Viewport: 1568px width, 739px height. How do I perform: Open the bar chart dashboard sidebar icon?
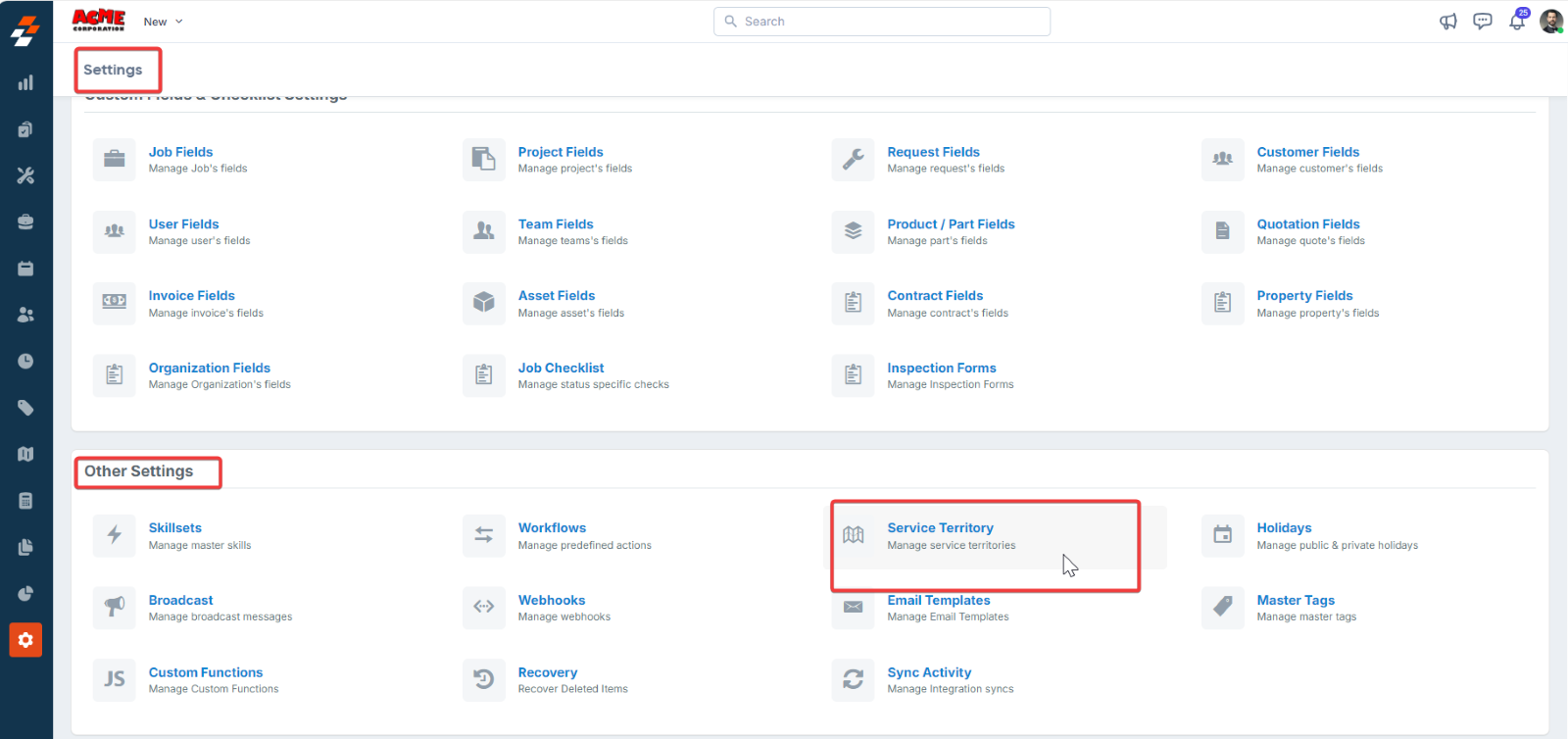25,83
